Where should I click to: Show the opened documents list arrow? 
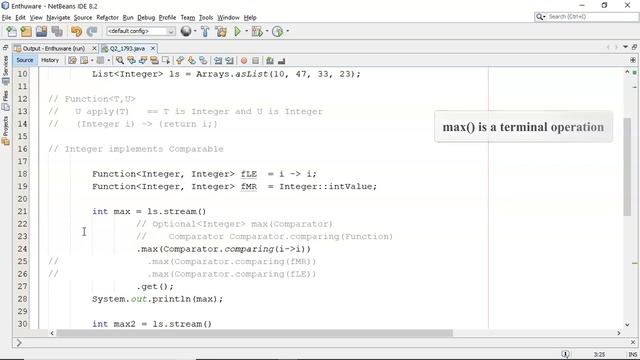pyautogui.click(x=625, y=47)
